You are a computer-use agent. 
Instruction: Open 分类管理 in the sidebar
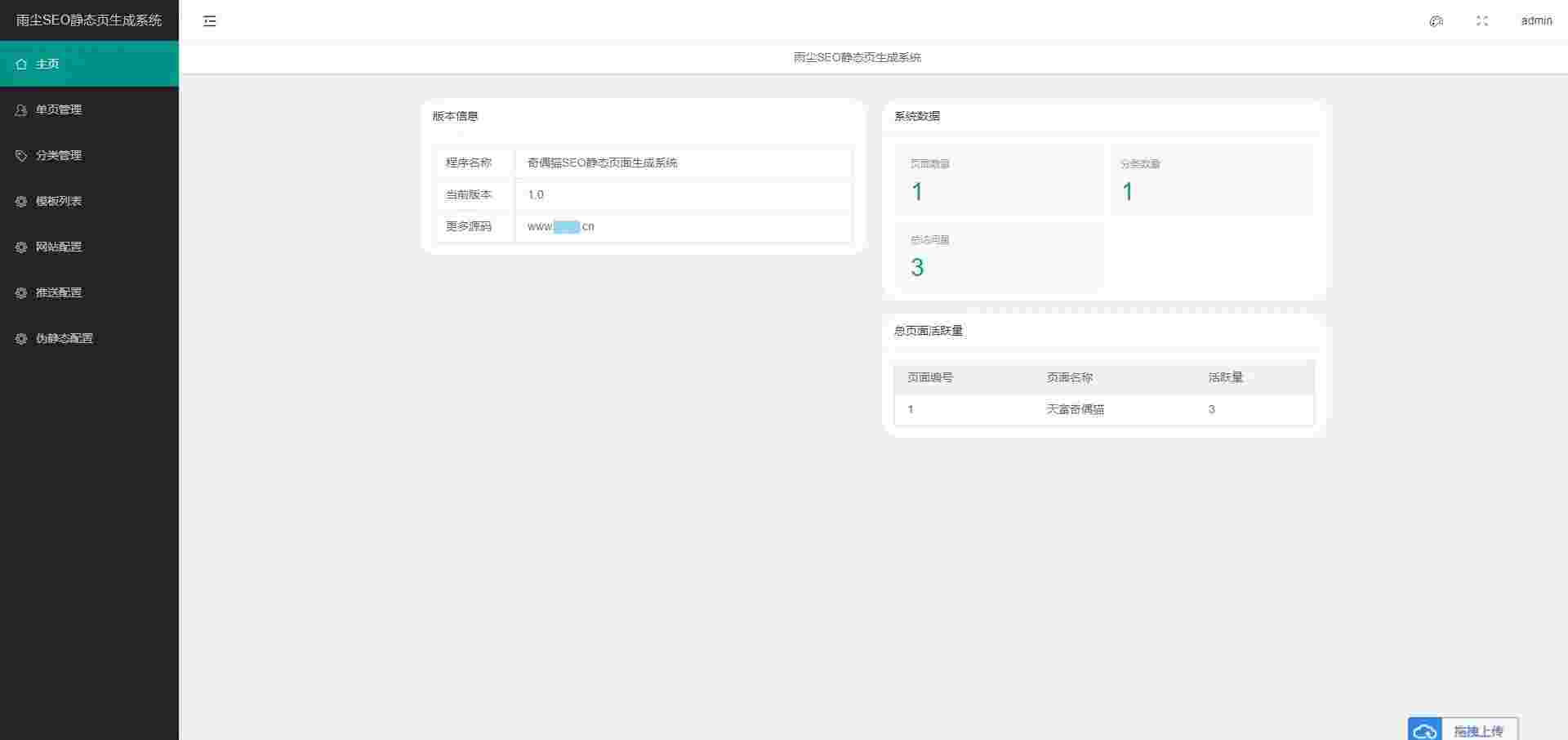tap(89, 155)
